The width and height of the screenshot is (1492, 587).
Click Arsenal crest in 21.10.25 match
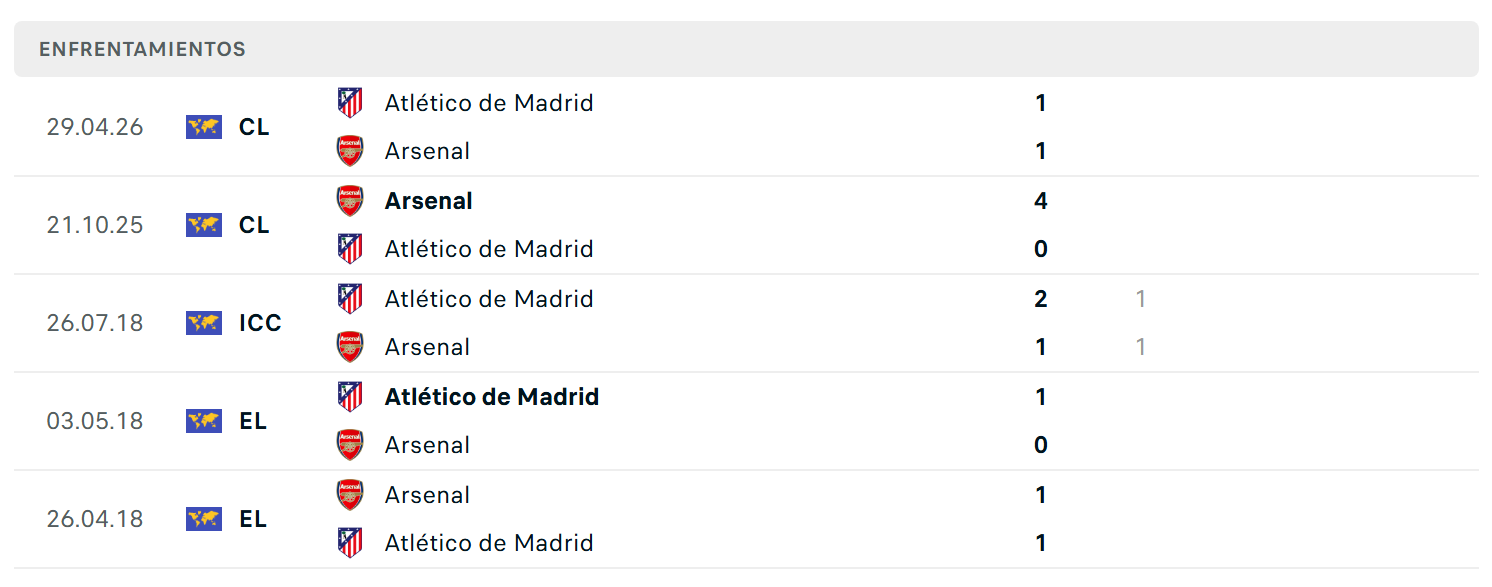350,201
